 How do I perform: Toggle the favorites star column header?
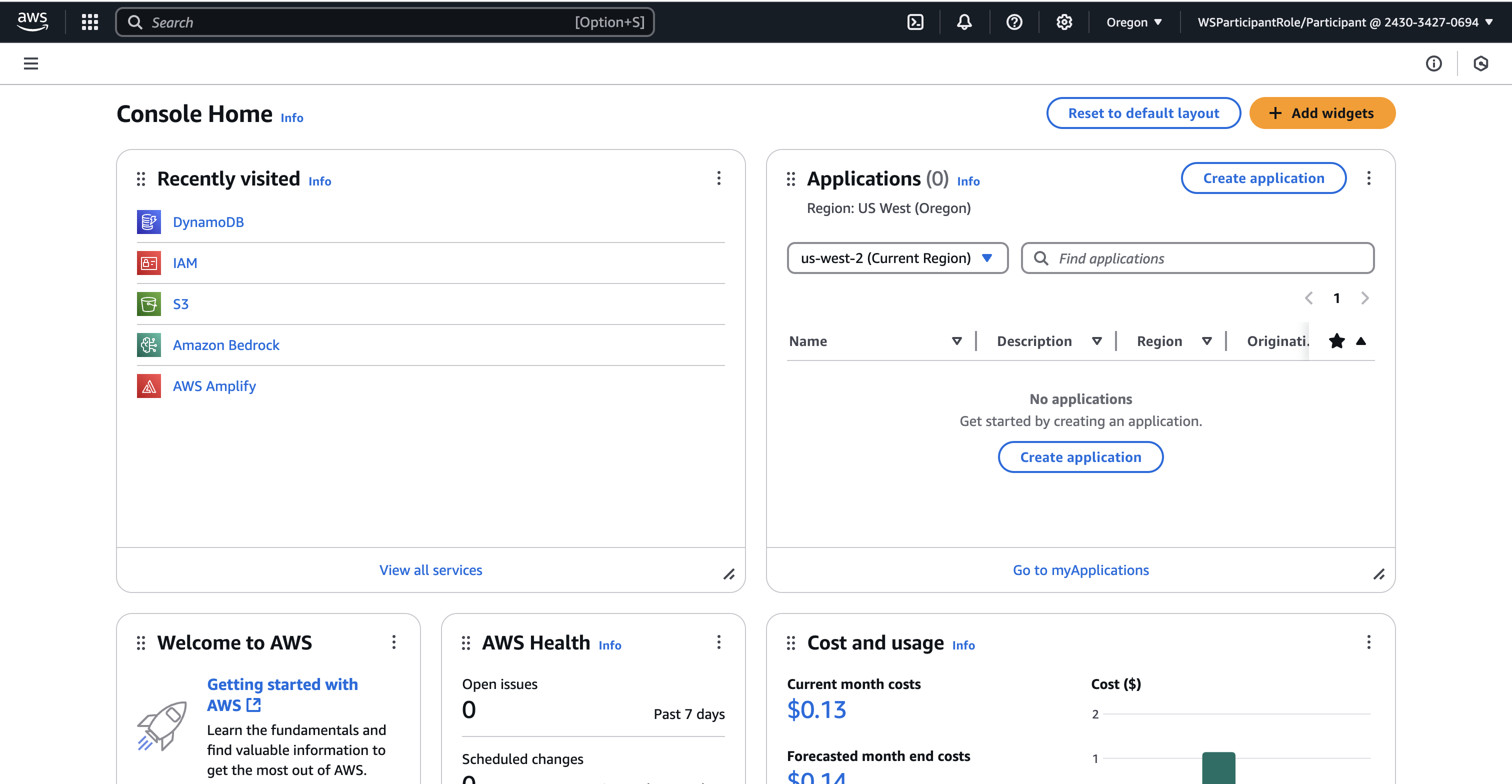tap(1336, 341)
